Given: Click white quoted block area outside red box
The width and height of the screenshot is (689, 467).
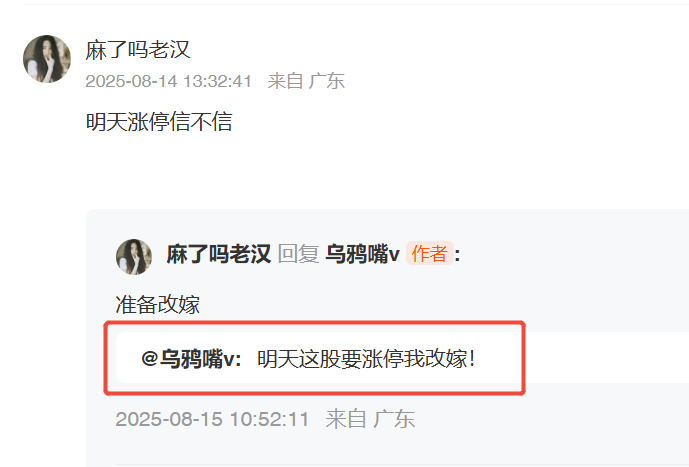Looking at the screenshot, I should point(607,358).
